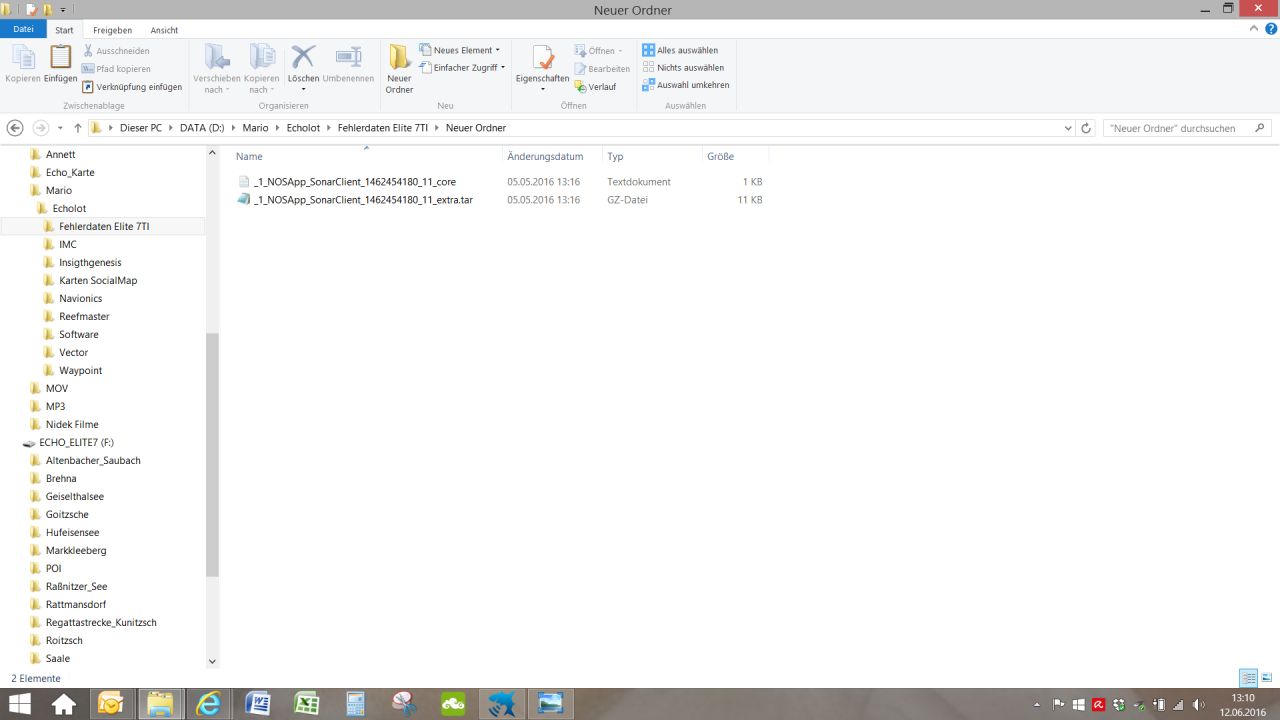Viewport: 1280px width, 720px height.
Task: Open the Freigeben ribbon tab
Action: point(112,30)
